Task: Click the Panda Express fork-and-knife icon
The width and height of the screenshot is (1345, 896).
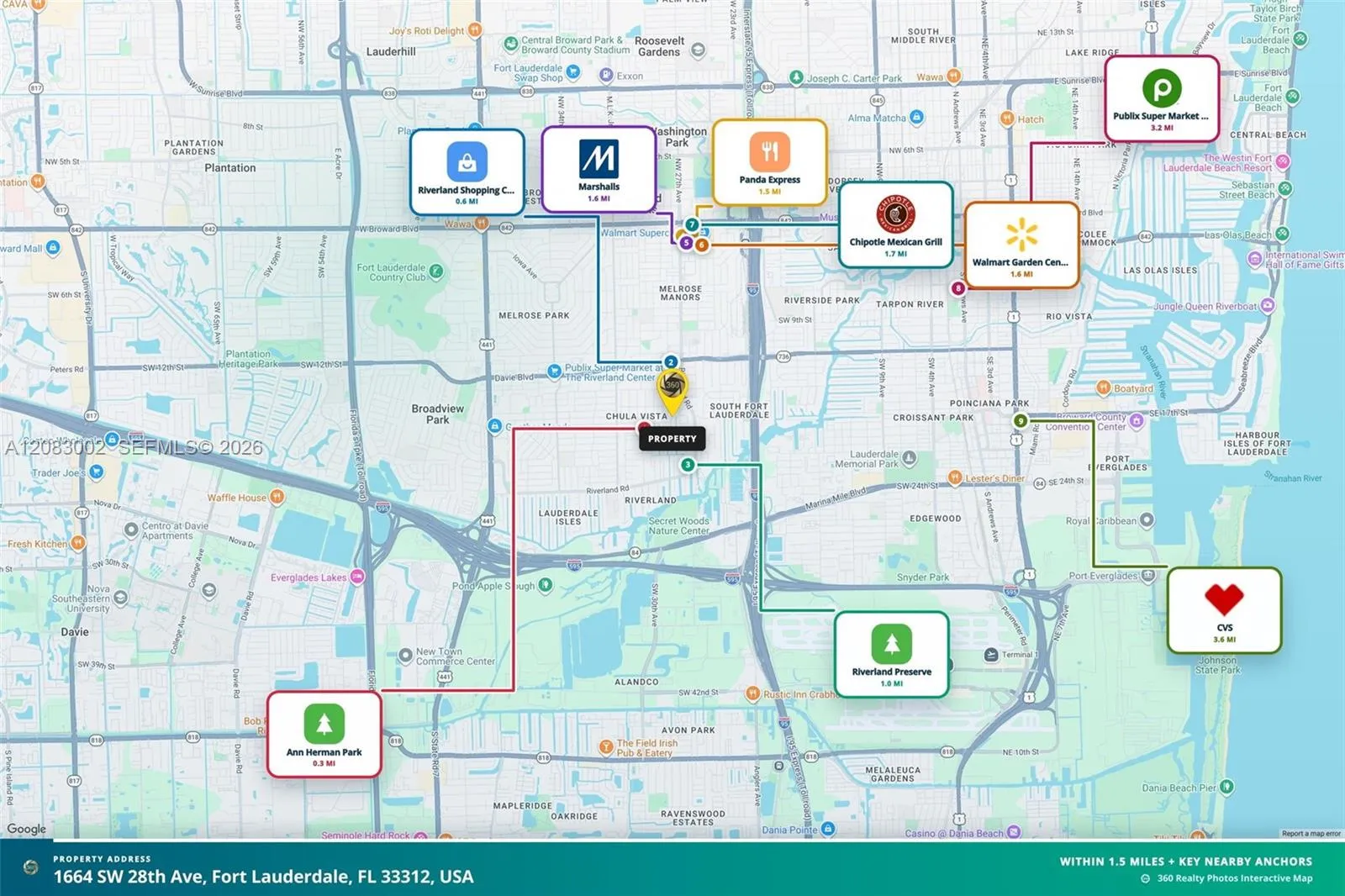Action: [x=769, y=151]
